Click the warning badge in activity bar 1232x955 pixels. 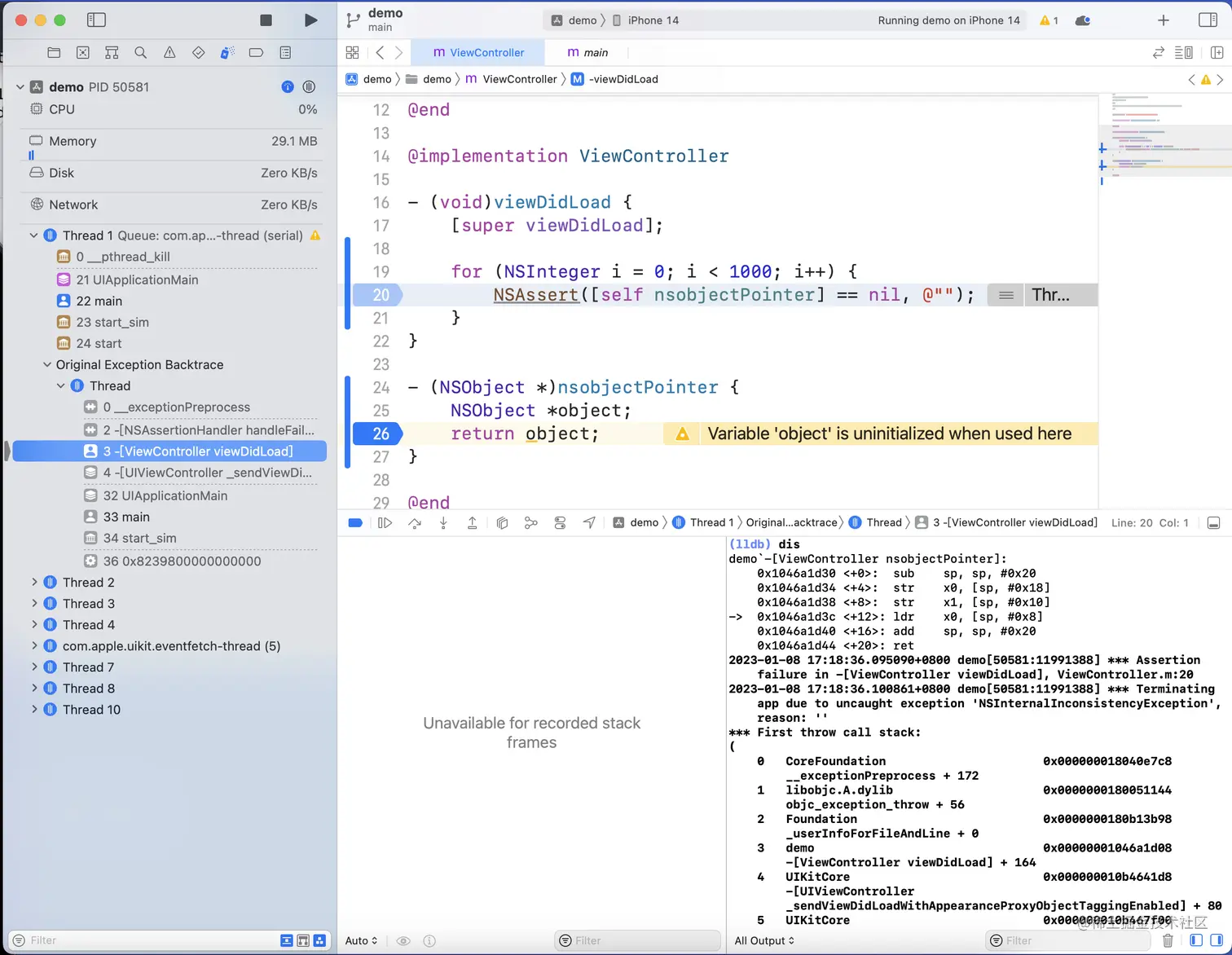click(1049, 20)
